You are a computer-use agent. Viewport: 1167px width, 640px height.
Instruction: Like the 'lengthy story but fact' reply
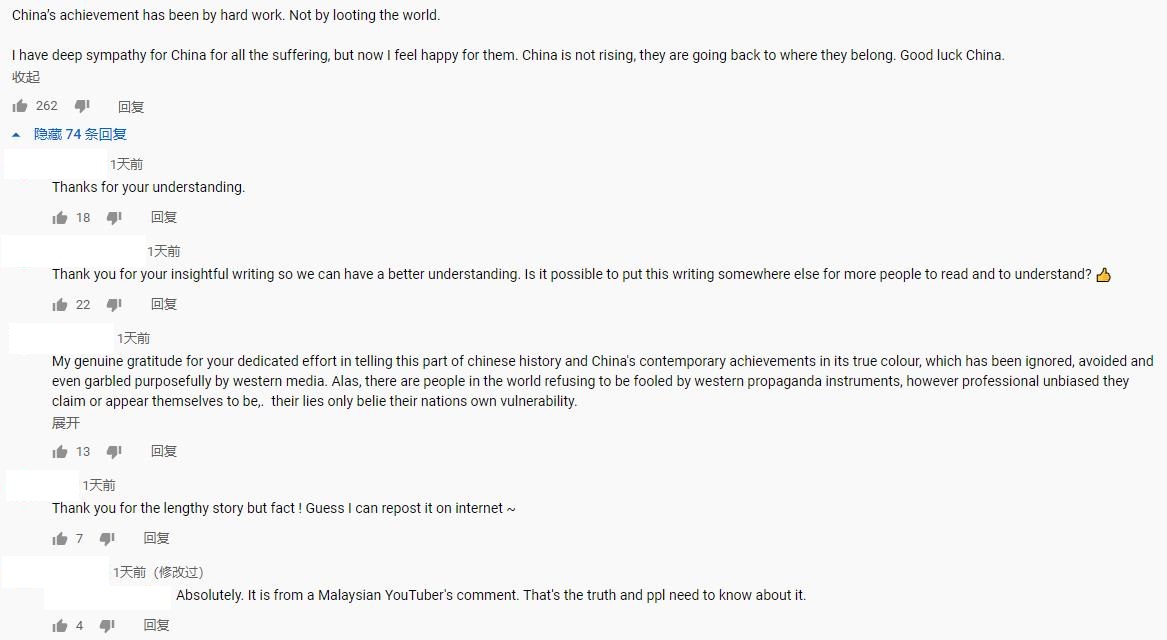pos(60,538)
